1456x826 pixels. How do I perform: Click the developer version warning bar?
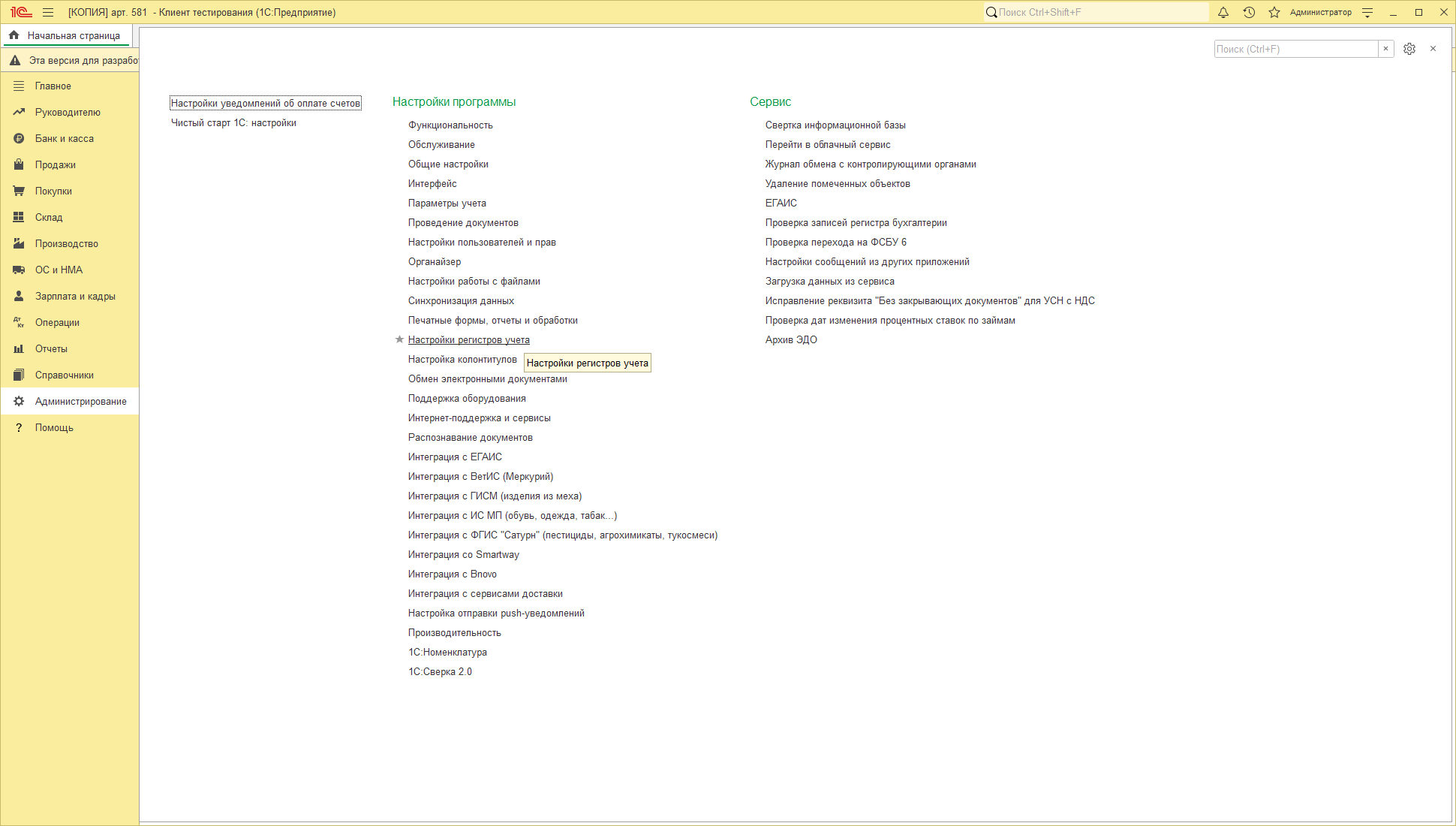coord(70,60)
